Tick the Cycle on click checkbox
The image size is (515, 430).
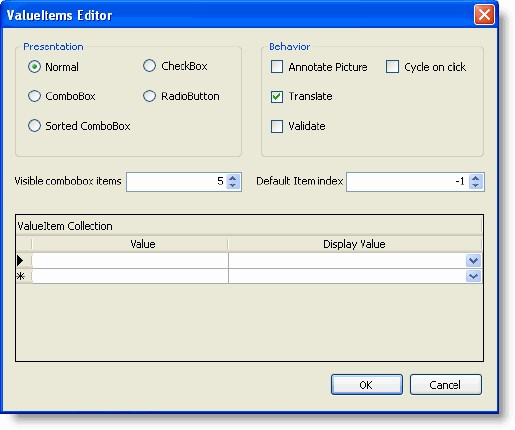click(x=392, y=66)
